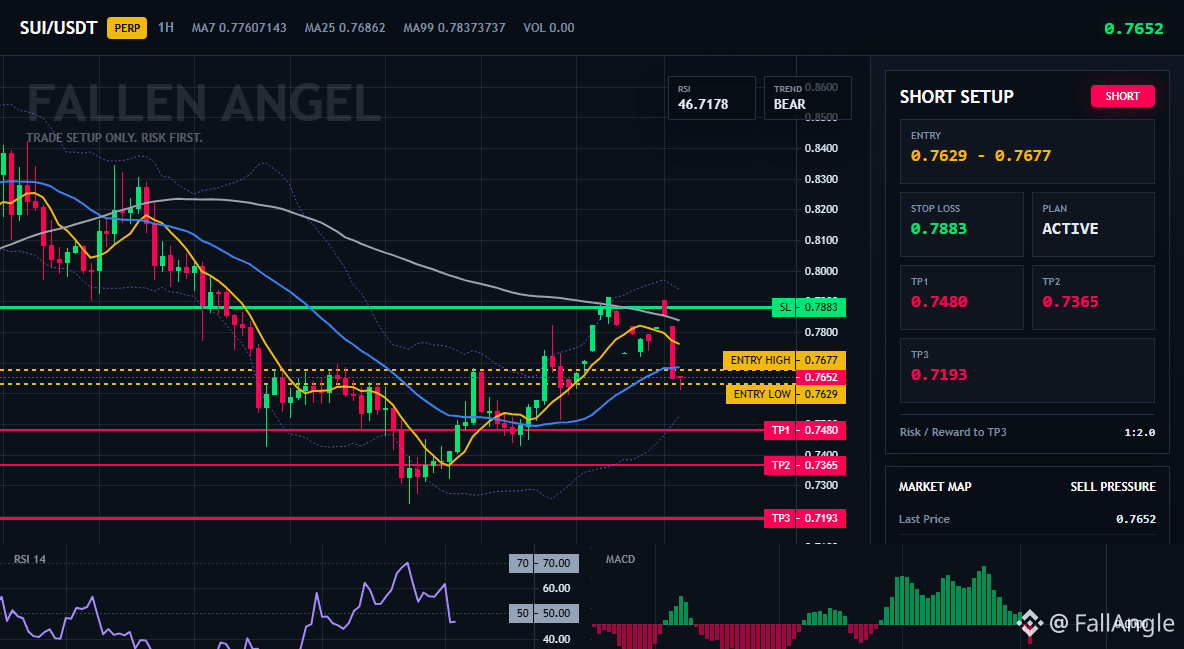Click the RSI 14 panel label
Viewport: 1184px width, 649px height.
pyautogui.click(x=29, y=559)
